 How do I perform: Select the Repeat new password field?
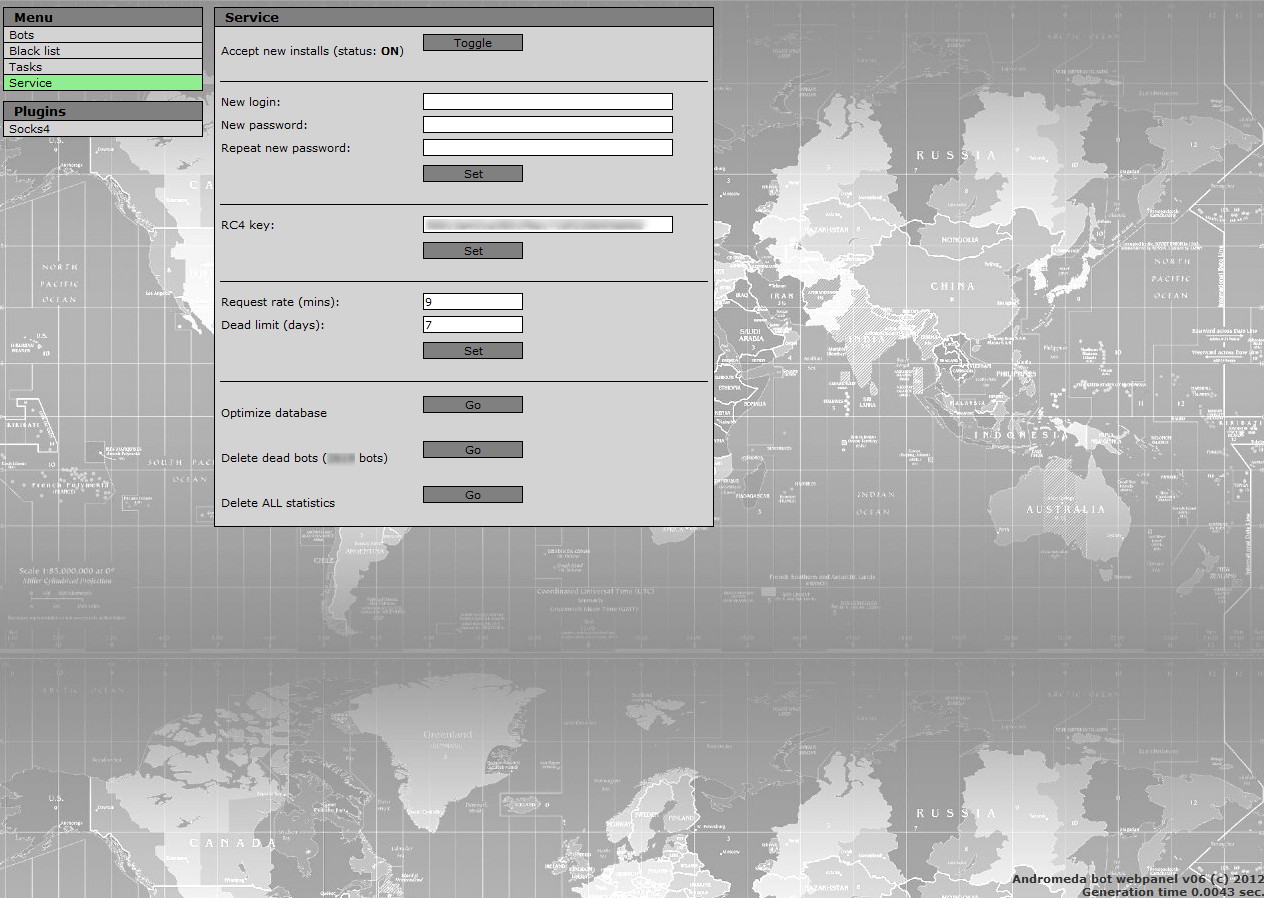point(547,148)
